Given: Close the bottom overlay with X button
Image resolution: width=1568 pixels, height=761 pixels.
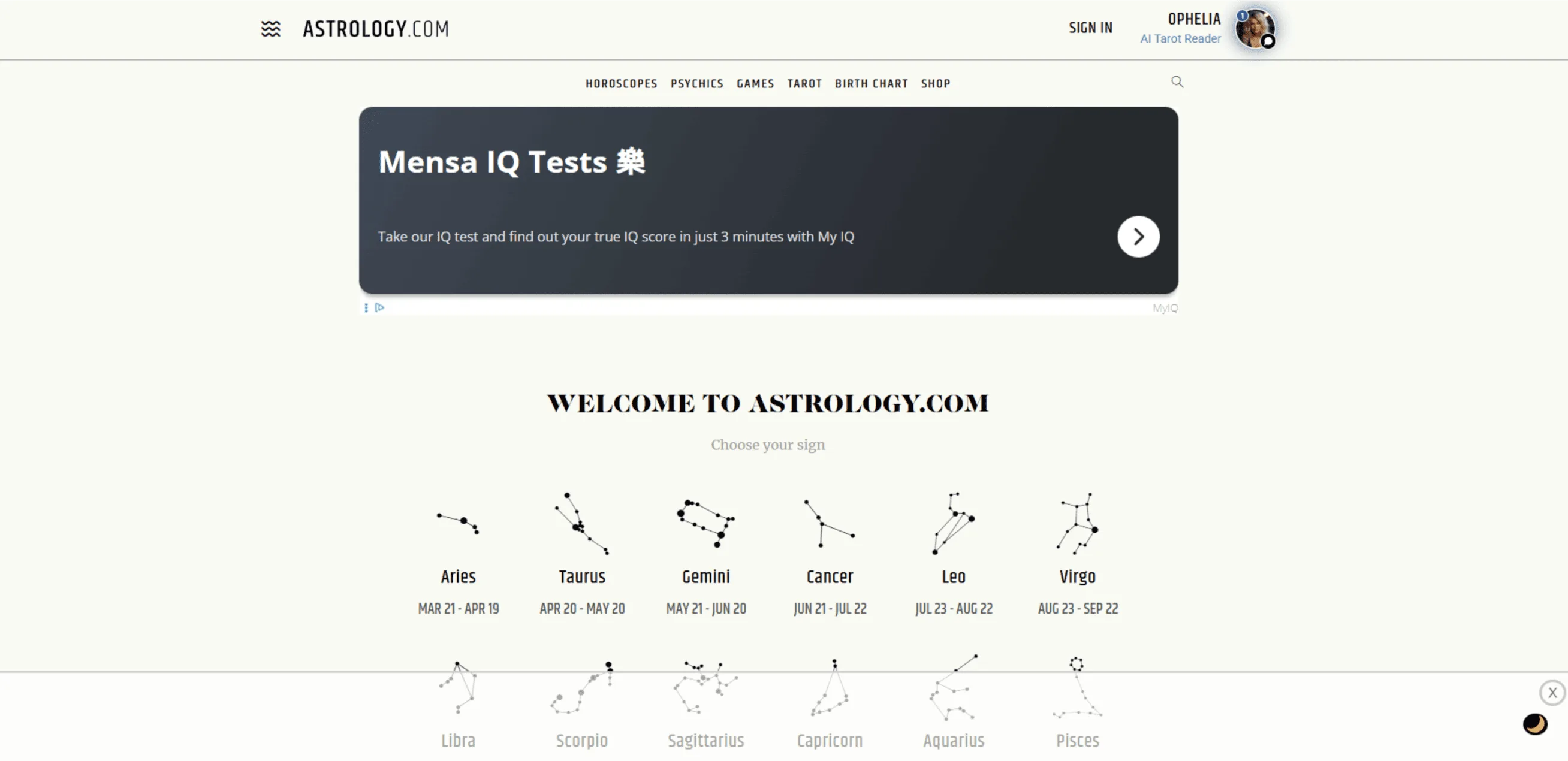Looking at the screenshot, I should point(1552,692).
